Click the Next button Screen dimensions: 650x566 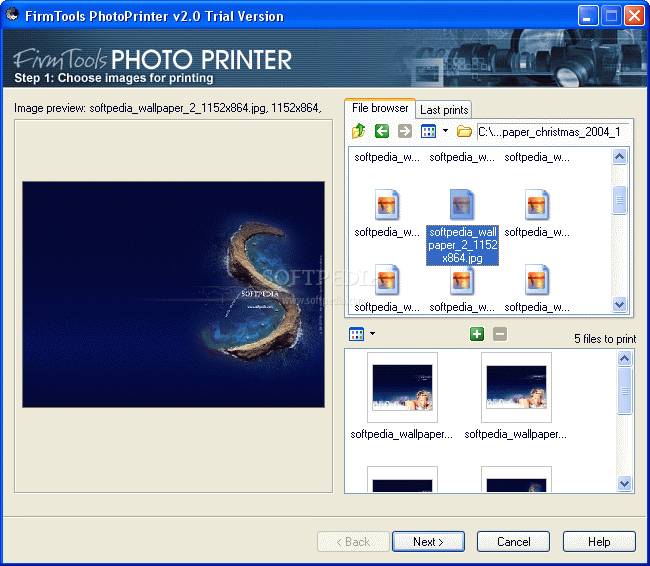[428, 542]
